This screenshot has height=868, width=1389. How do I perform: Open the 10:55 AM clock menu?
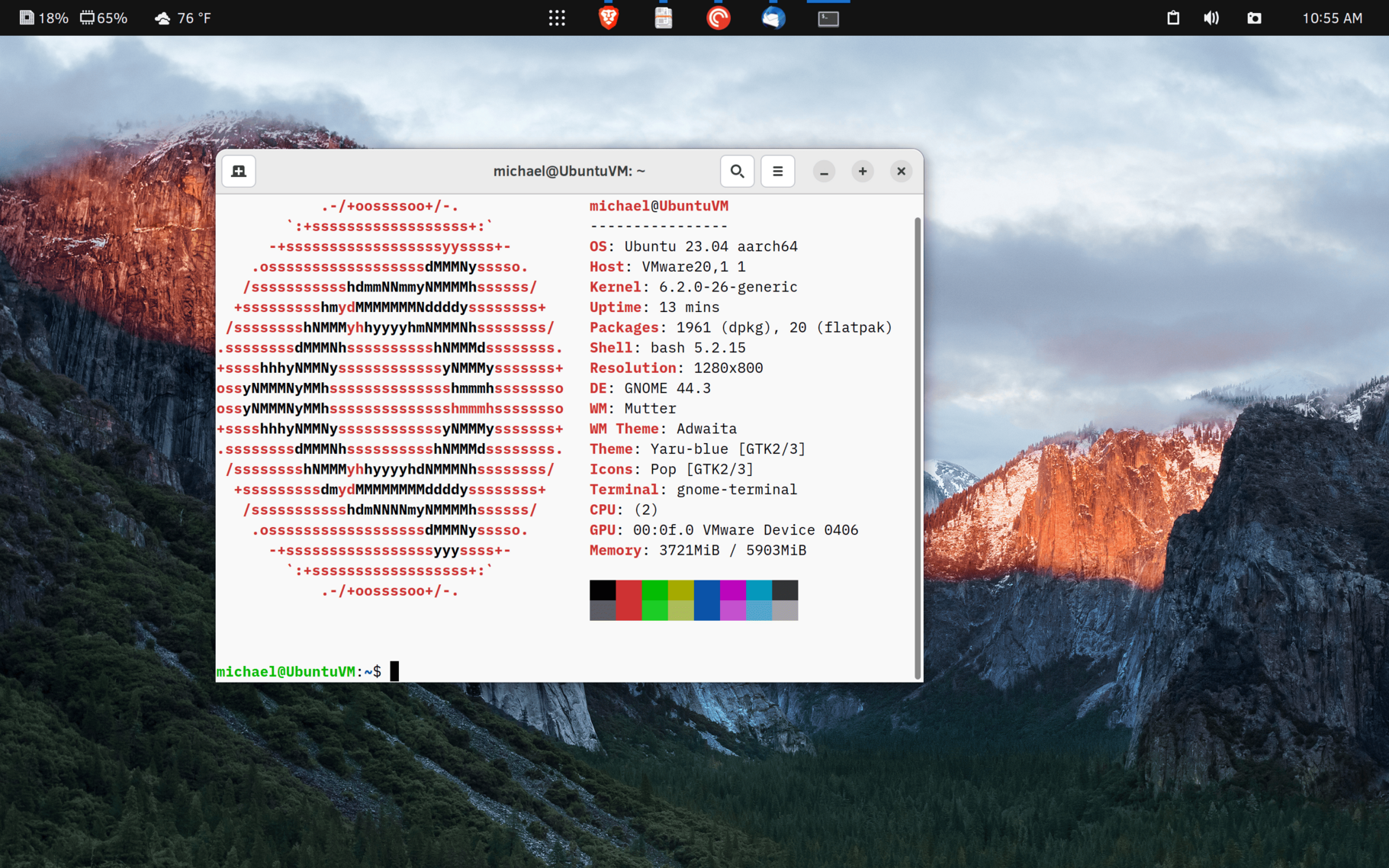(1332, 18)
